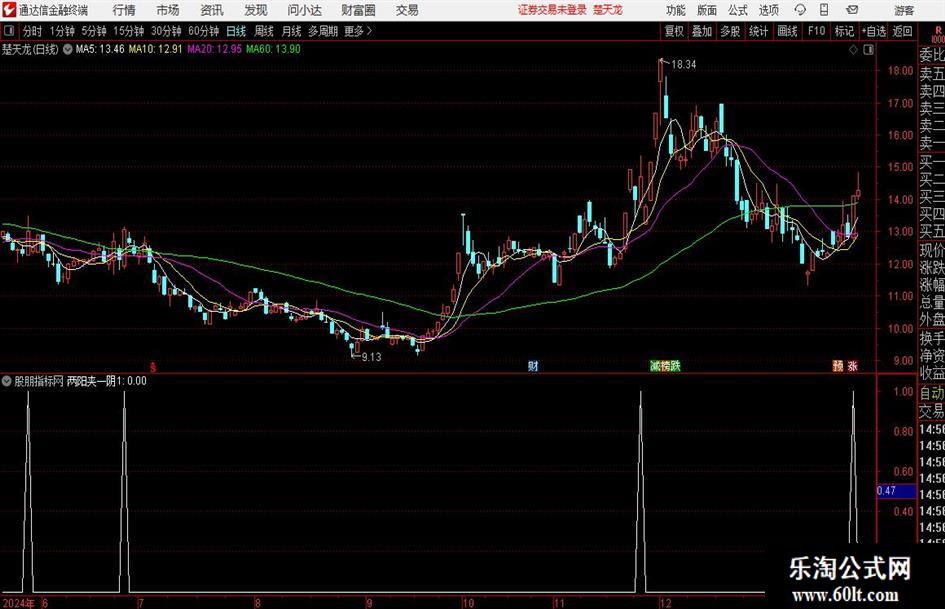The image size is (945, 609).
Task: Click the 复权 button
Action: 674,31
